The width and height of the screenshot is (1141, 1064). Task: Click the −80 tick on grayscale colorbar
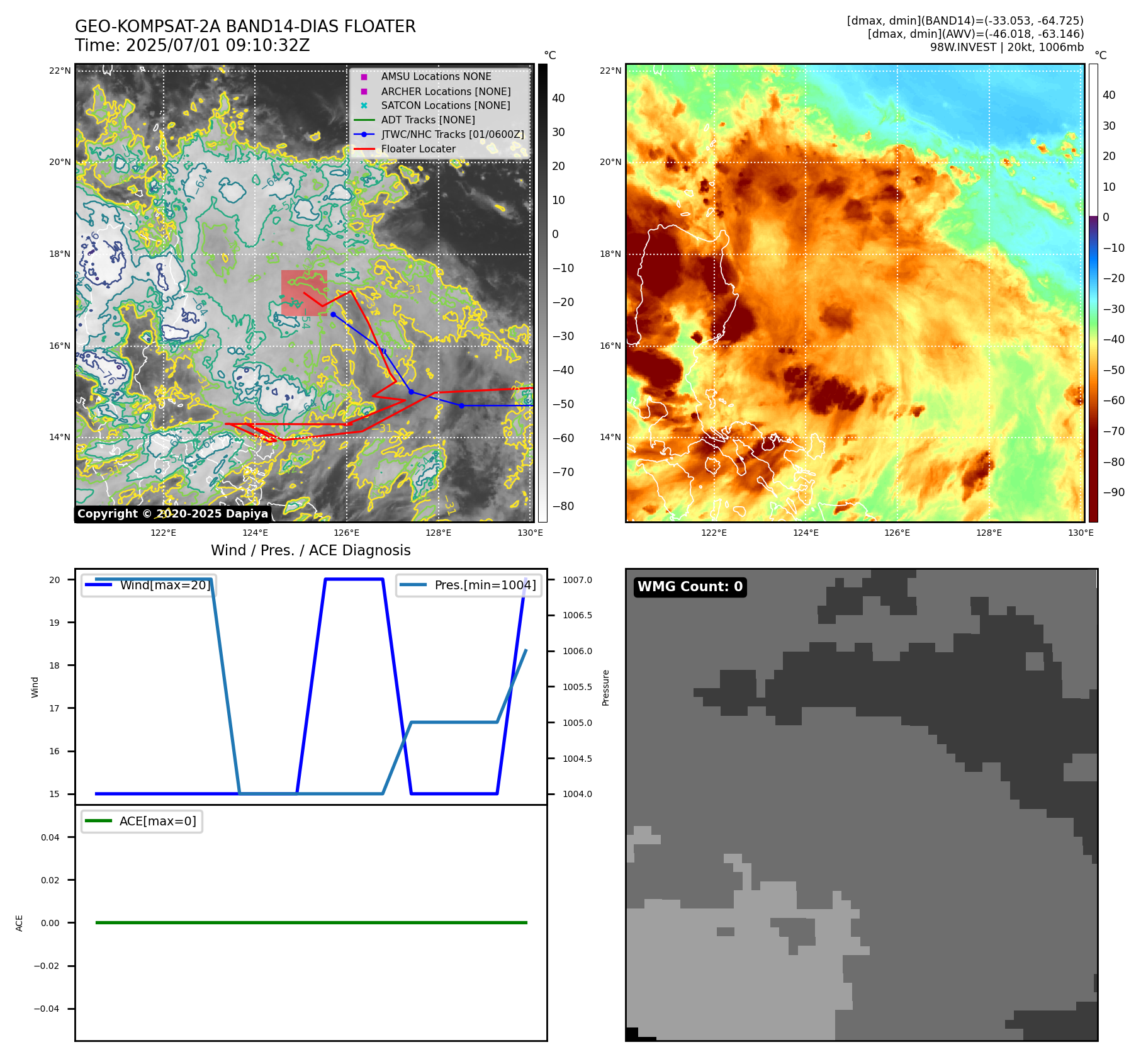(x=563, y=506)
